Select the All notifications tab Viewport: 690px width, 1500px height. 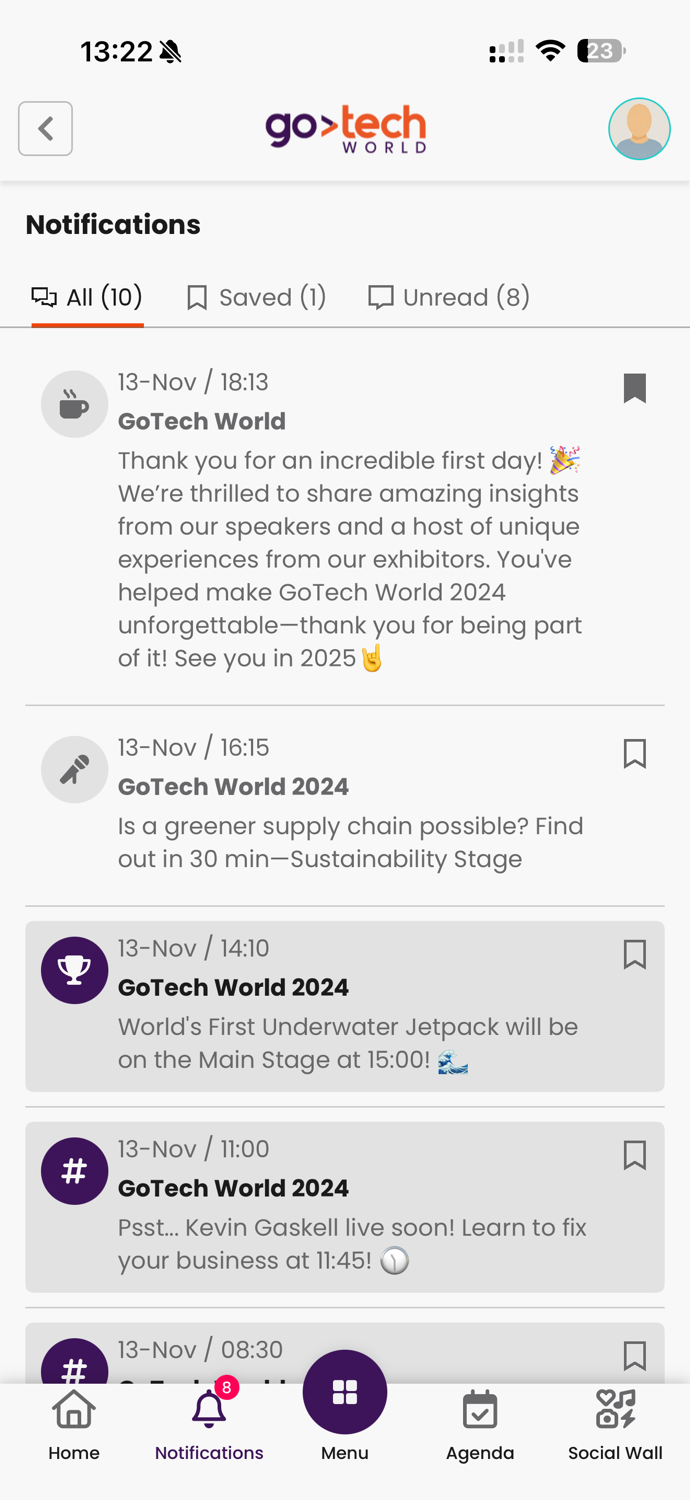pyautogui.click(x=87, y=296)
